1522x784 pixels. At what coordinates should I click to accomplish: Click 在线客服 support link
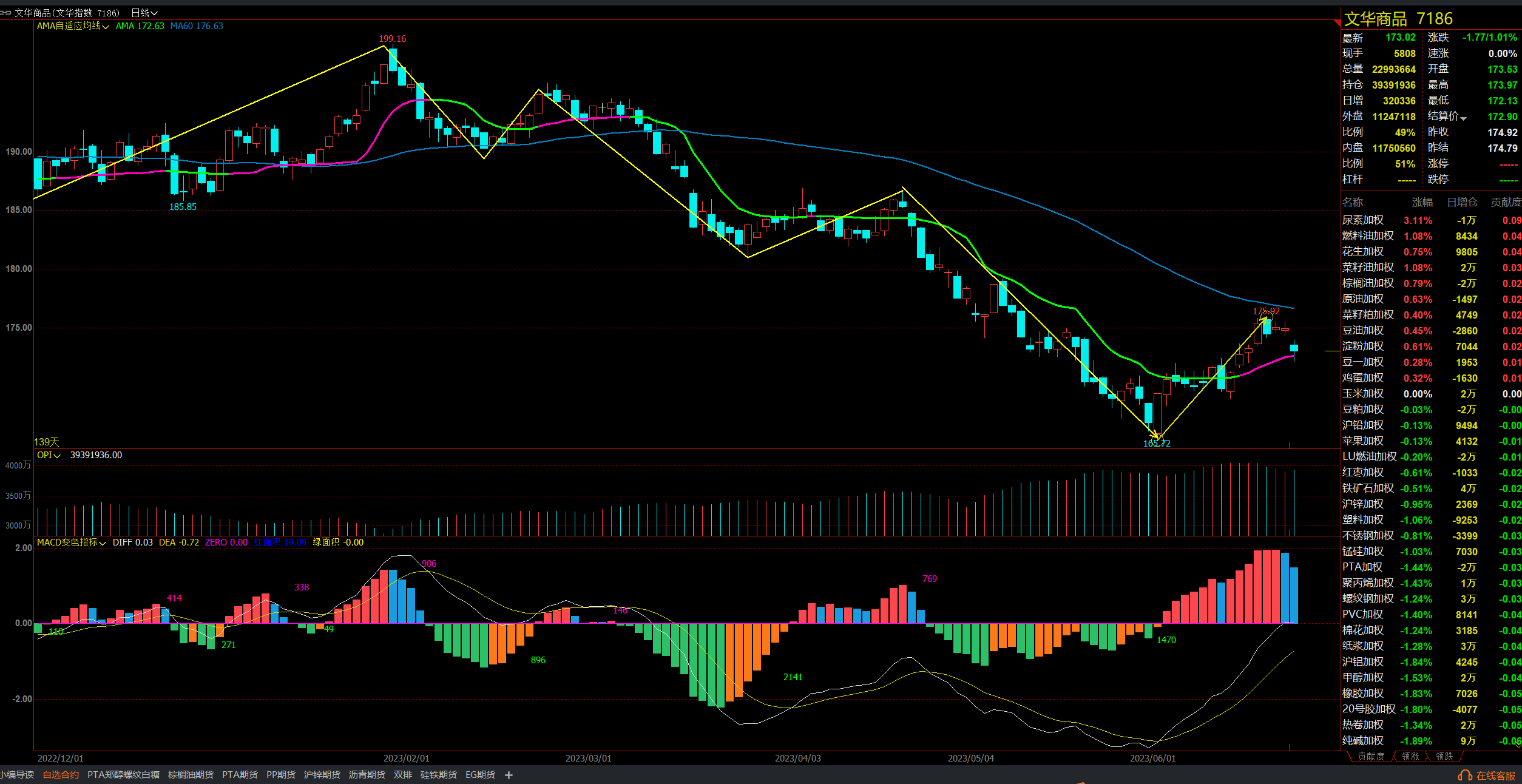pos(1496,776)
